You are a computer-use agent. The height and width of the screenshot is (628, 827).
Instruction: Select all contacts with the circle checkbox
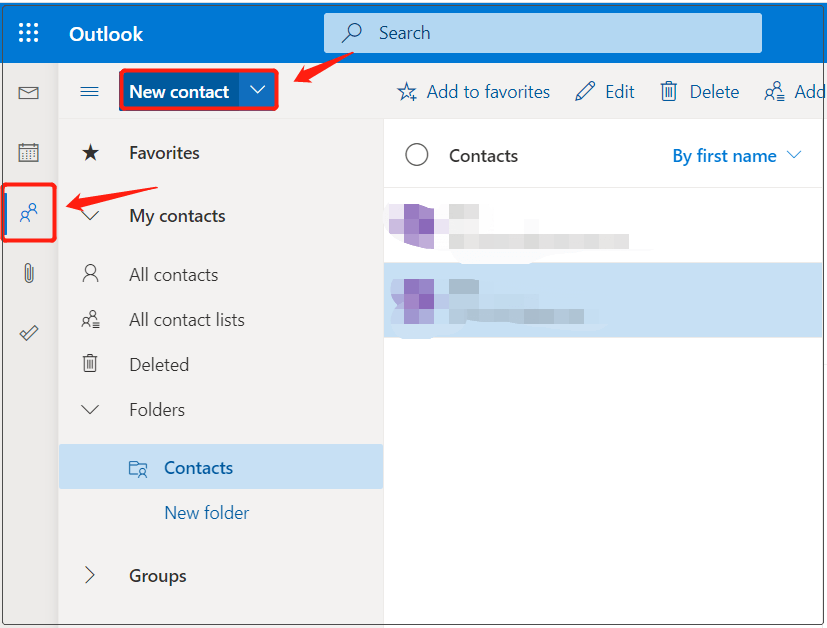pyautogui.click(x=417, y=155)
